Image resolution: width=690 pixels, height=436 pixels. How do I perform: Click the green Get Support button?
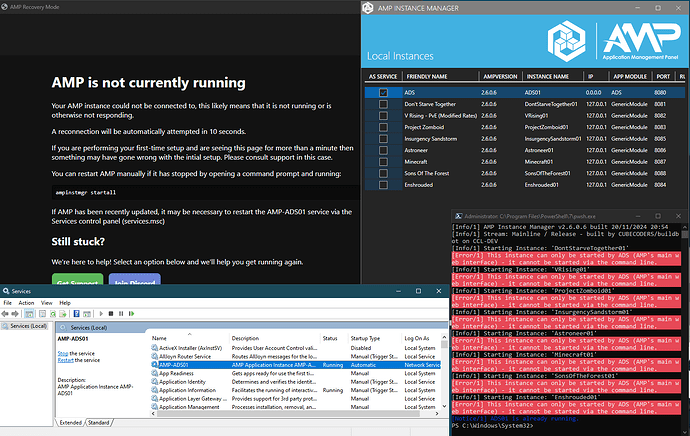(x=77, y=279)
